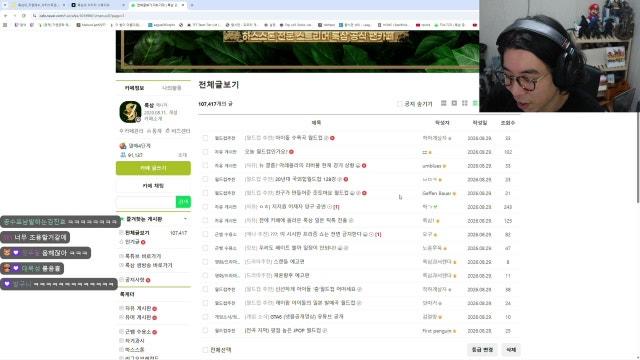This screenshot has height=360, width=640.
Task: Open the new tab plus button
Action: pos(192,5)
